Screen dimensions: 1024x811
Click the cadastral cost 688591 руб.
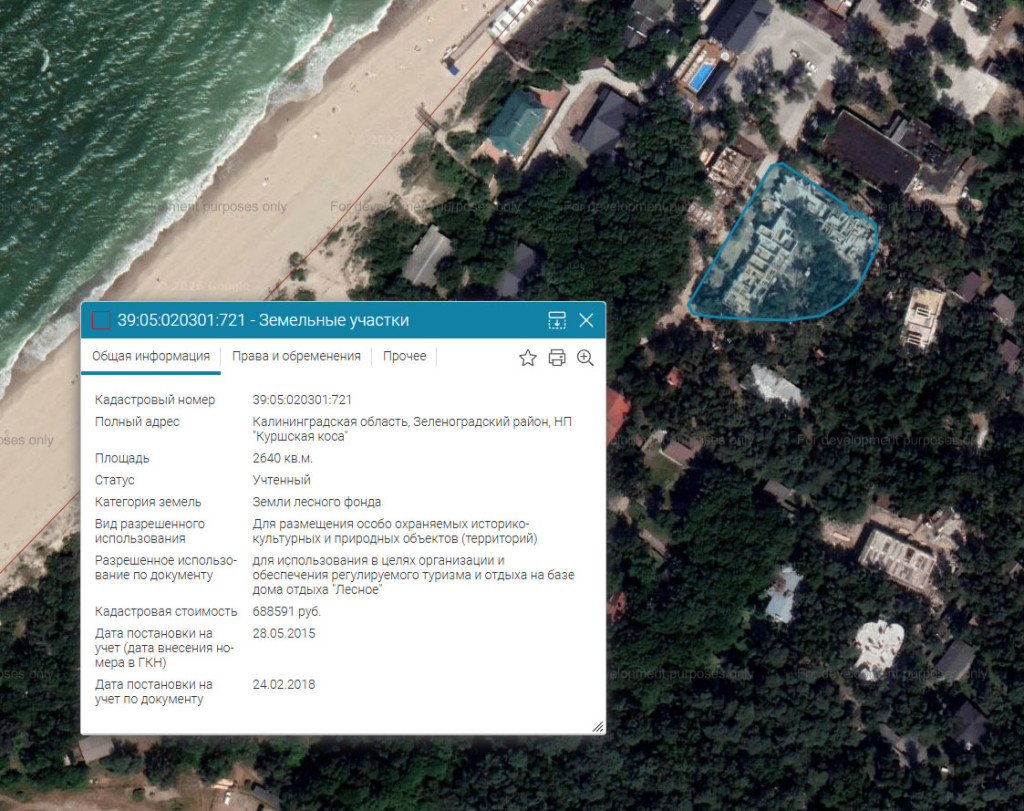[287, 612]
